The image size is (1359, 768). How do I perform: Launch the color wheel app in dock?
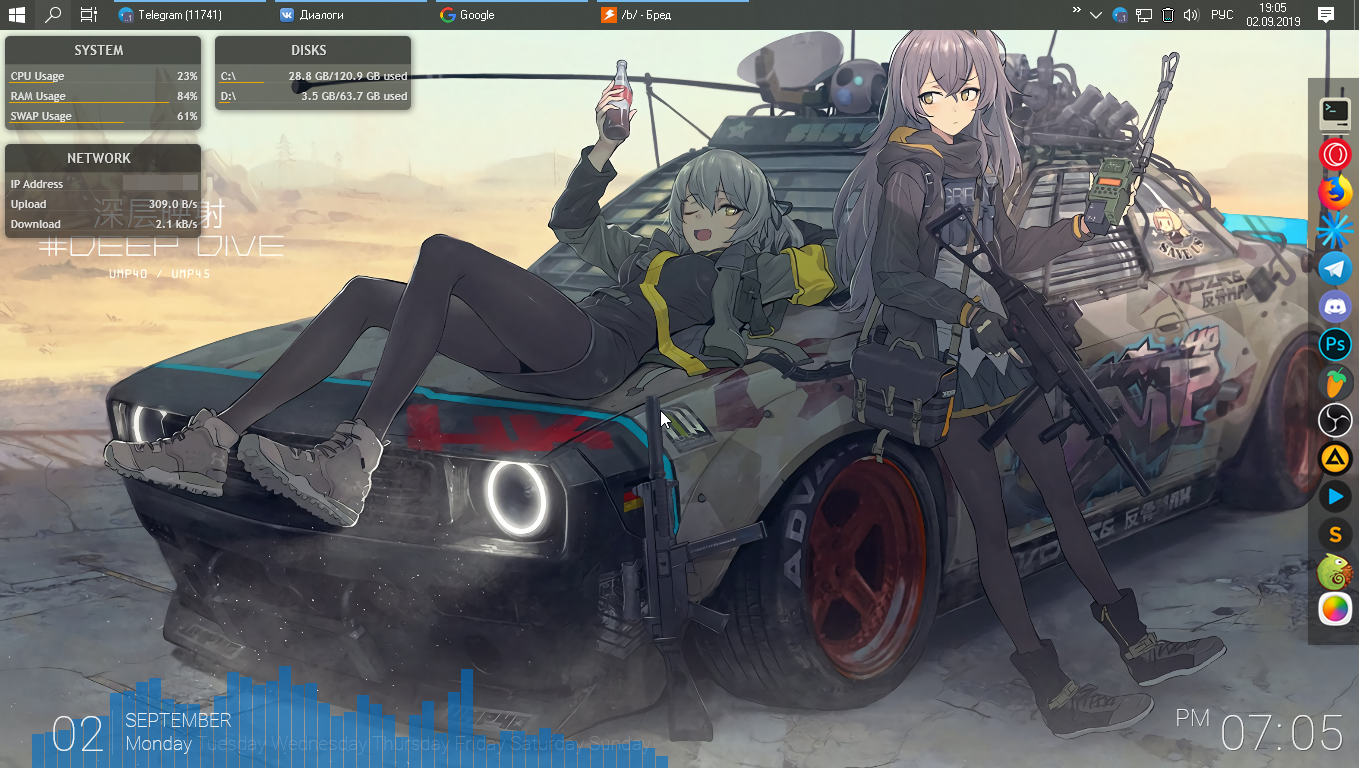coord(1334,609)
